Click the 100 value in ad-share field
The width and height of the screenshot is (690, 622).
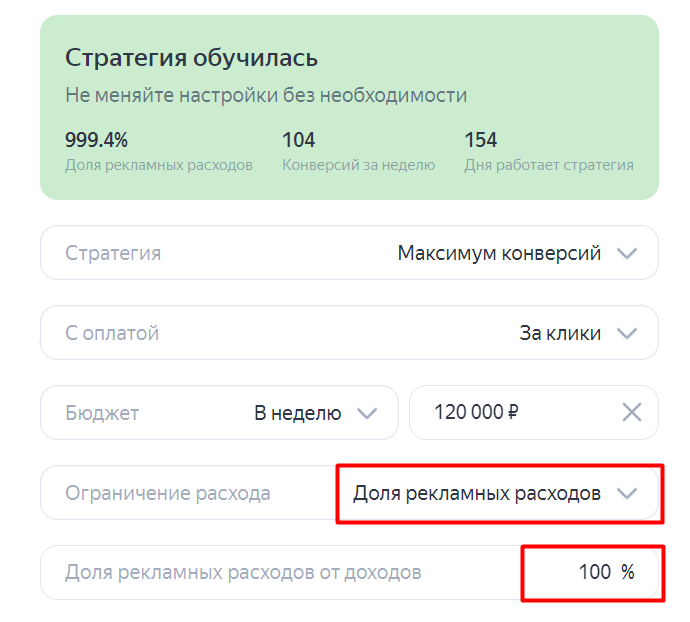click(x=594, y=572)
